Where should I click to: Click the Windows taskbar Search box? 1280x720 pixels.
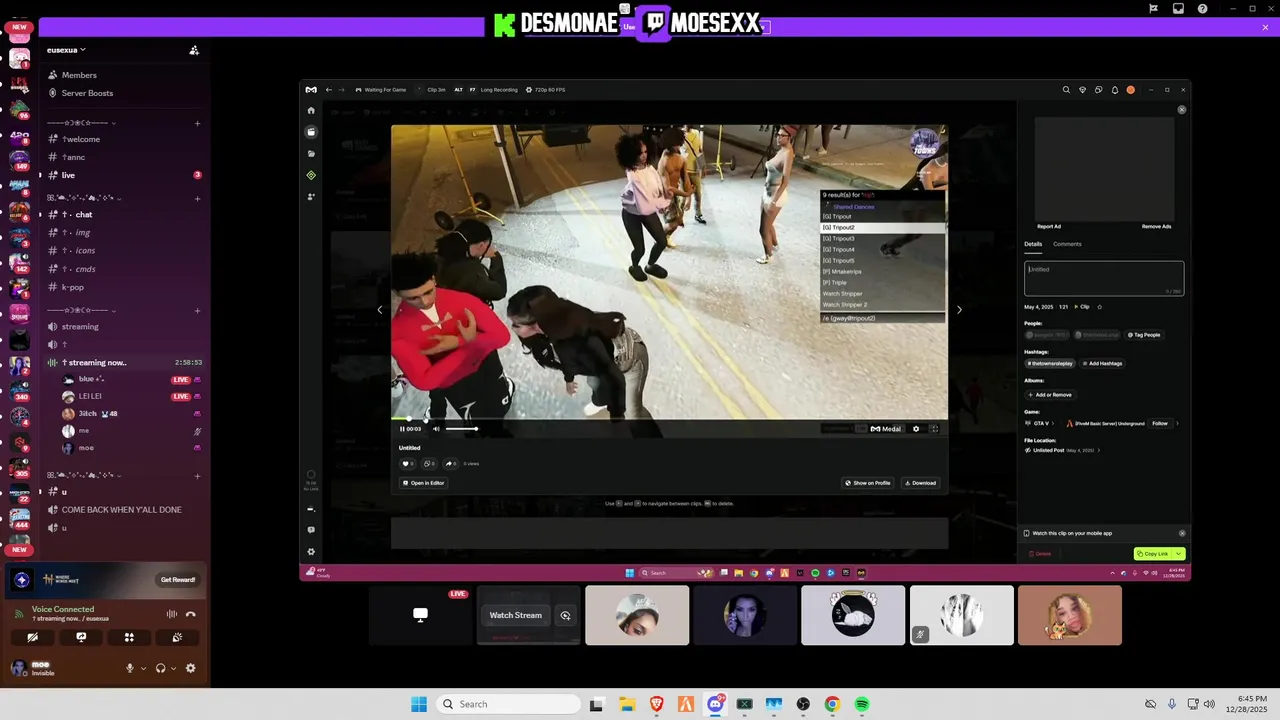coord(510,704)
